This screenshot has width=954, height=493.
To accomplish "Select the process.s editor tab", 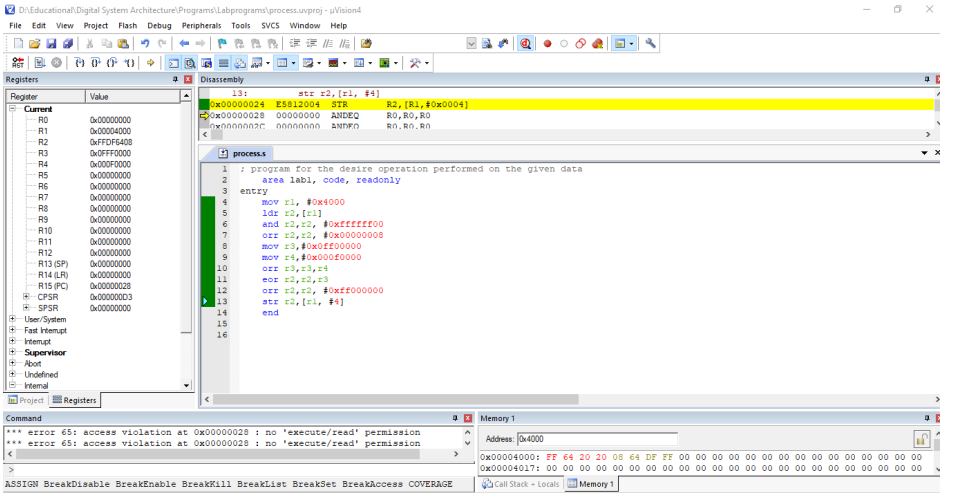I will pos(243,153).
